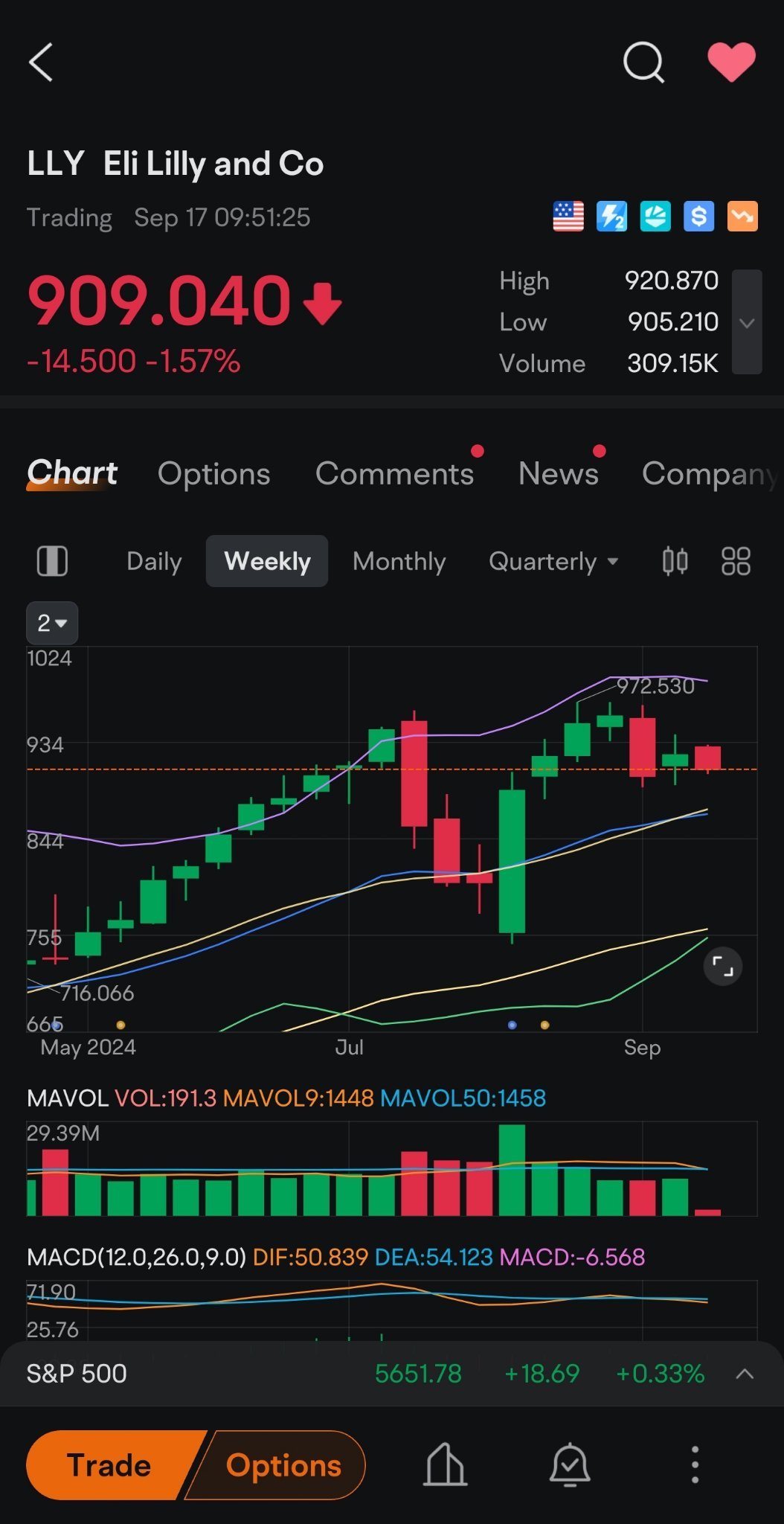Tap the High 920.870 value

(671, 281)
